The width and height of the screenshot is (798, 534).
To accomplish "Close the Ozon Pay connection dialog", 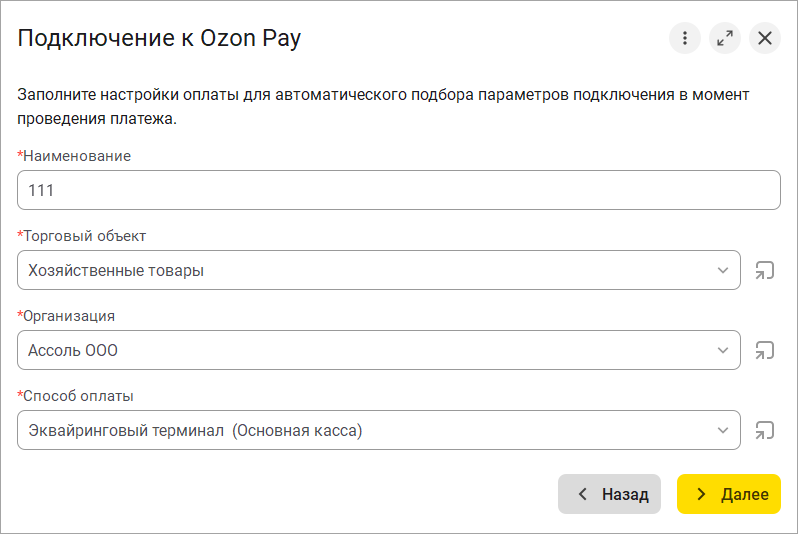I will pos(765,38).
